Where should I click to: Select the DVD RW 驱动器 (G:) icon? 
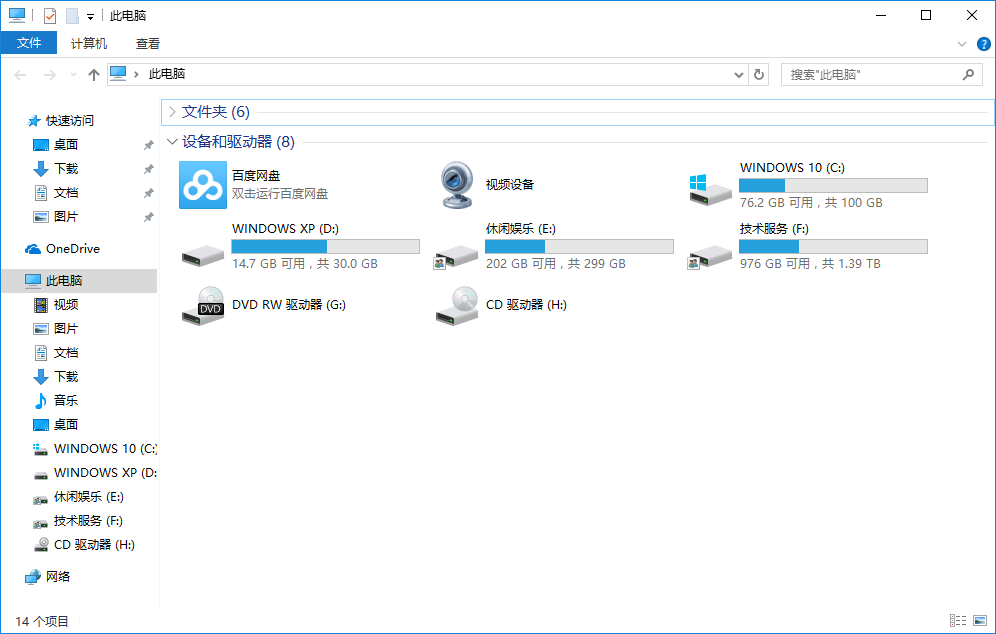(x=203, y=305)
